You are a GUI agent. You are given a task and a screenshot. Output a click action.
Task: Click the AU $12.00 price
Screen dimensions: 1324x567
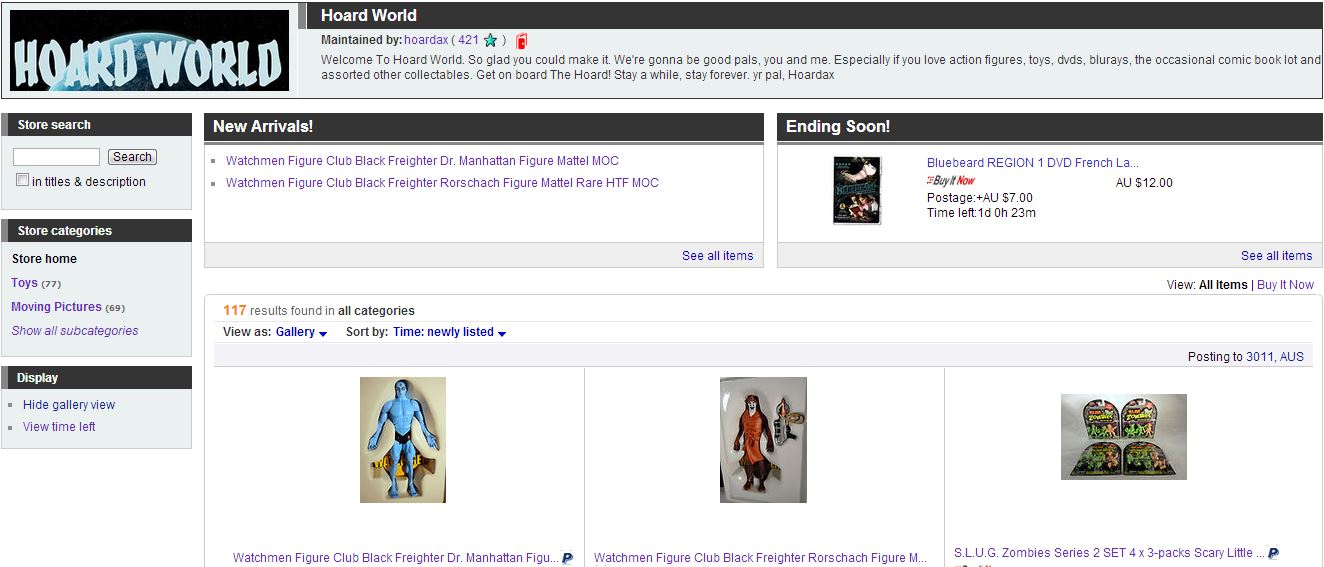tap(1144, 183)
